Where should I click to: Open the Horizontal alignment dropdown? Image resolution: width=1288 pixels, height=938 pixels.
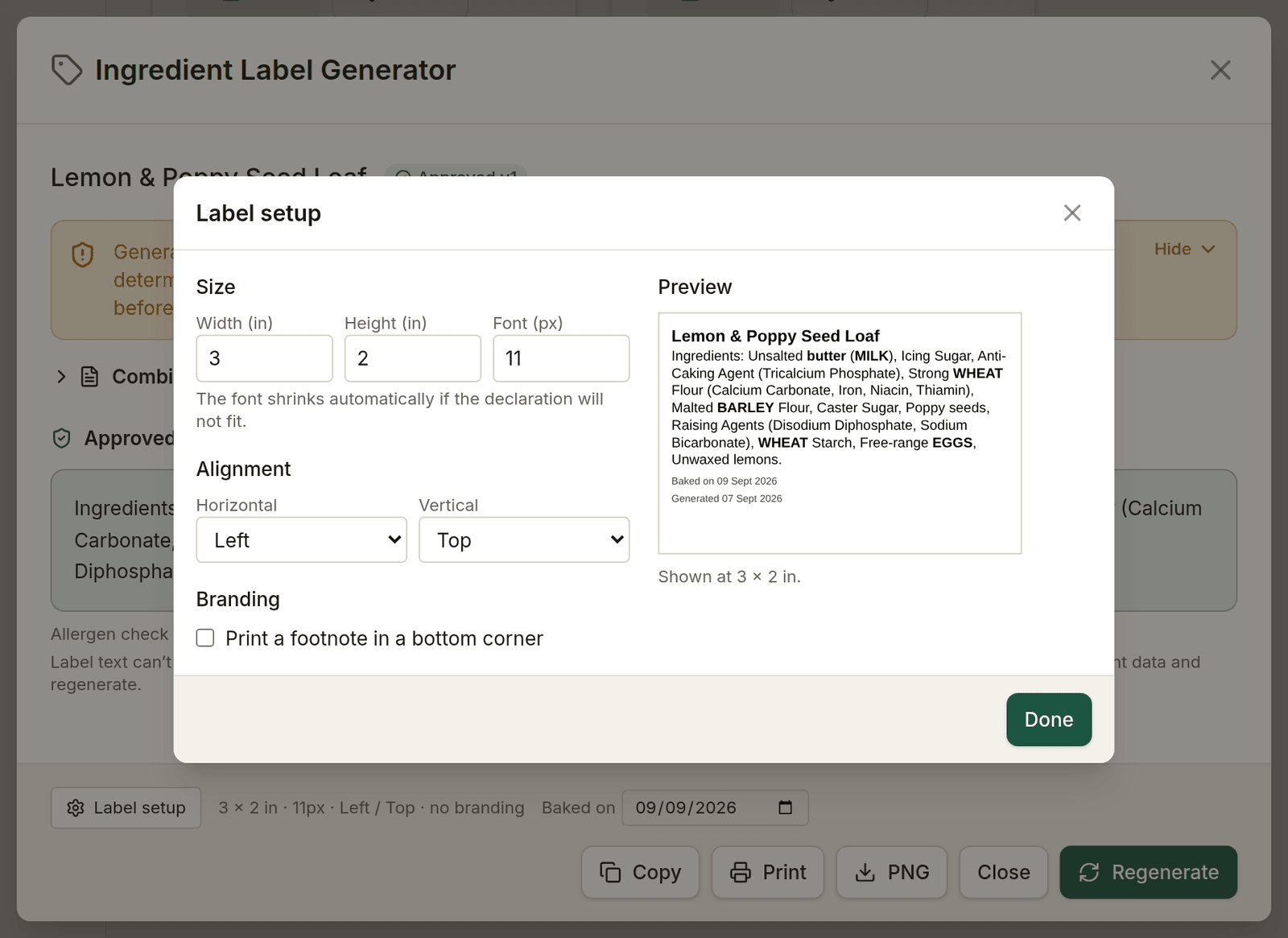pos(301,539)
